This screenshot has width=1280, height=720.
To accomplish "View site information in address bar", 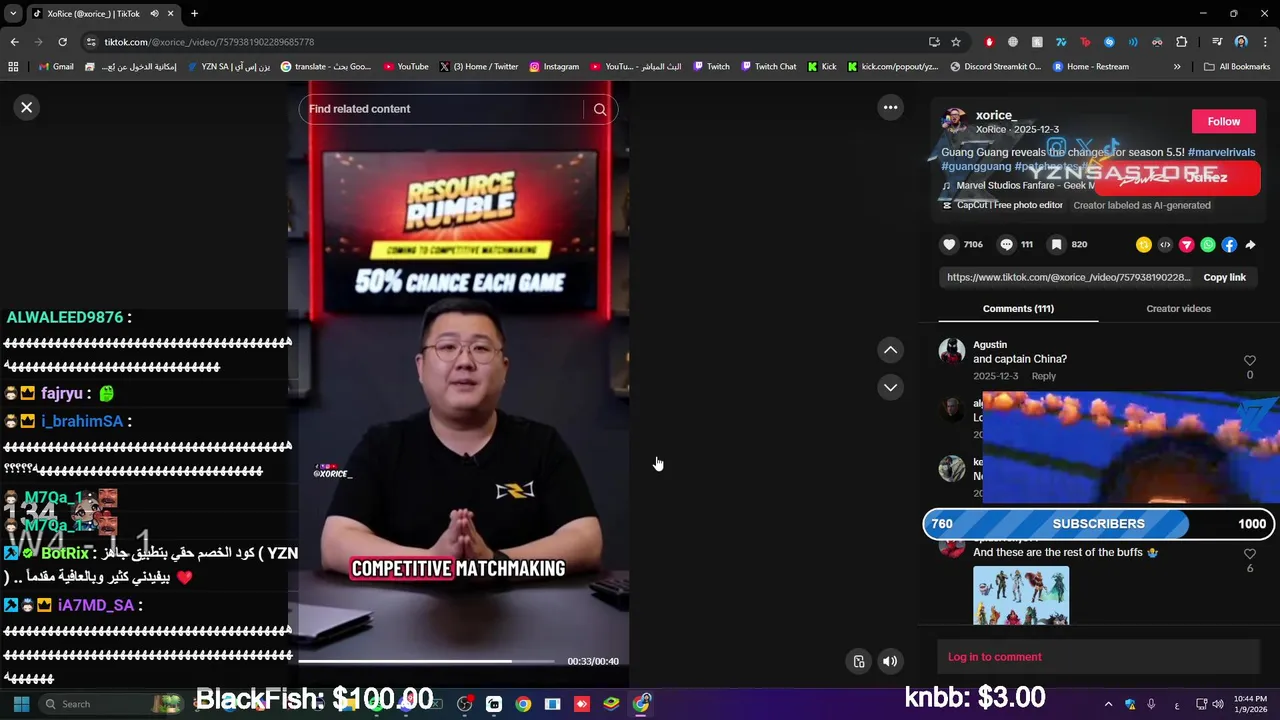I will [91, 42].
